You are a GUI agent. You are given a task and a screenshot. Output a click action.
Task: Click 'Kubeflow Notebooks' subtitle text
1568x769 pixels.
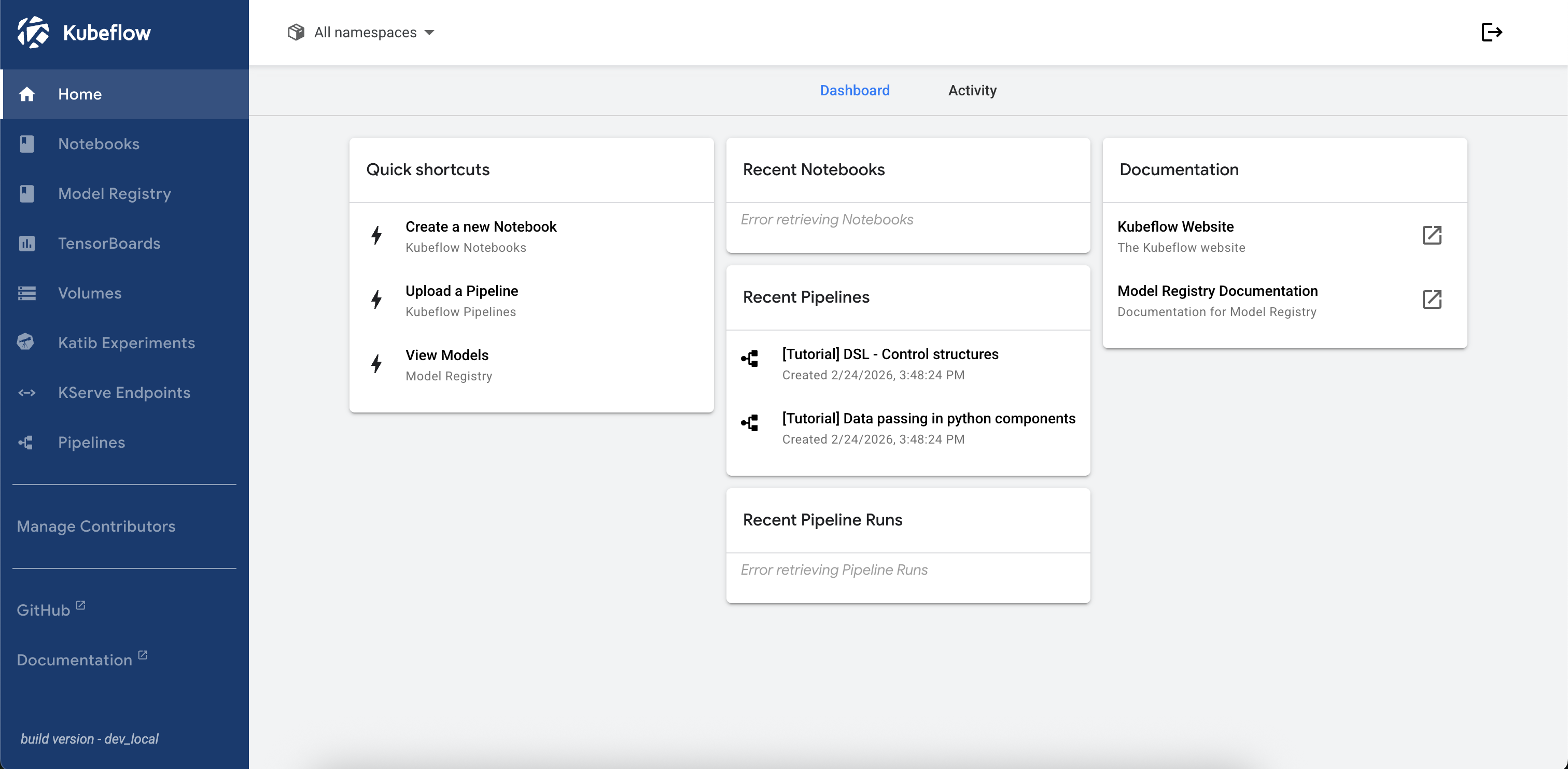tap(466, 248)
